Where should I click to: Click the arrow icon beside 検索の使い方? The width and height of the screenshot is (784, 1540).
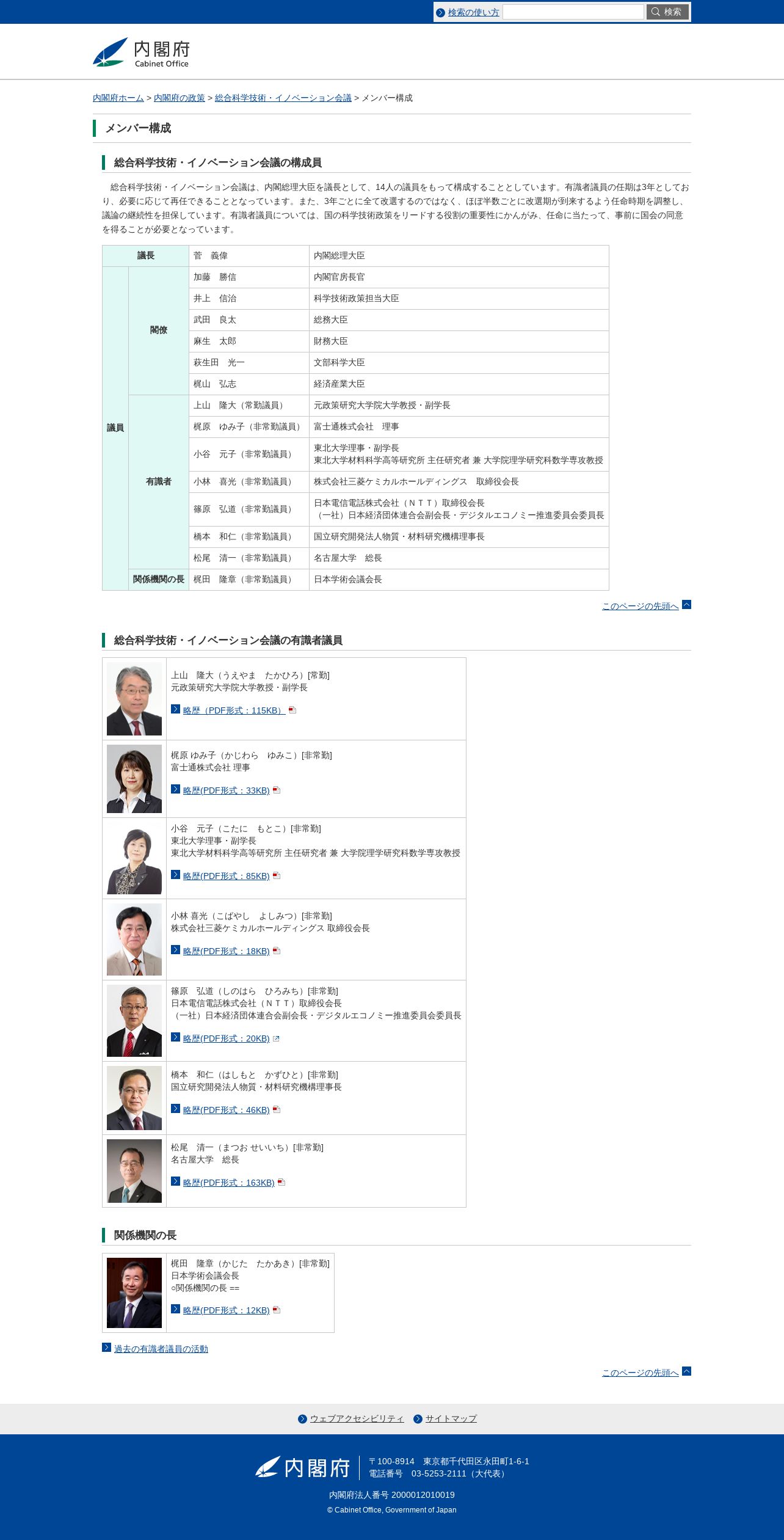click(x=440, y=13)
